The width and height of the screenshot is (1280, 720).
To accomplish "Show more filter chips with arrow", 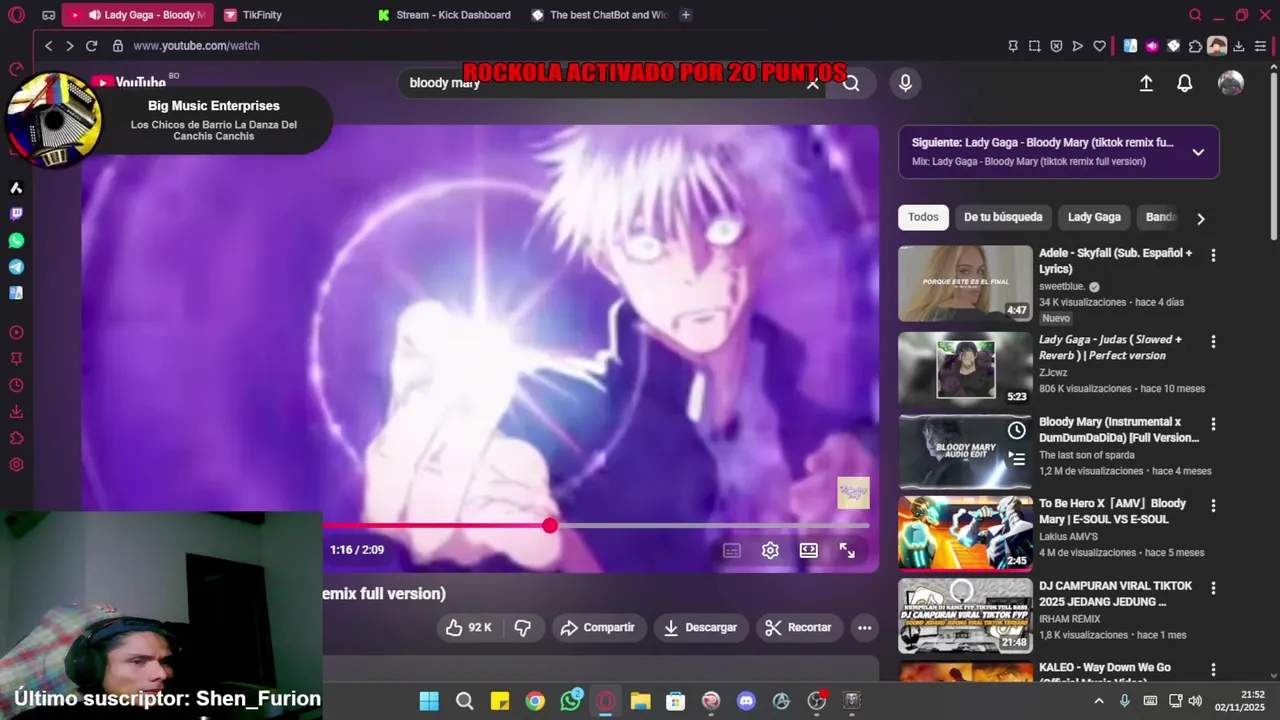I will click(x=1201, y=218).
